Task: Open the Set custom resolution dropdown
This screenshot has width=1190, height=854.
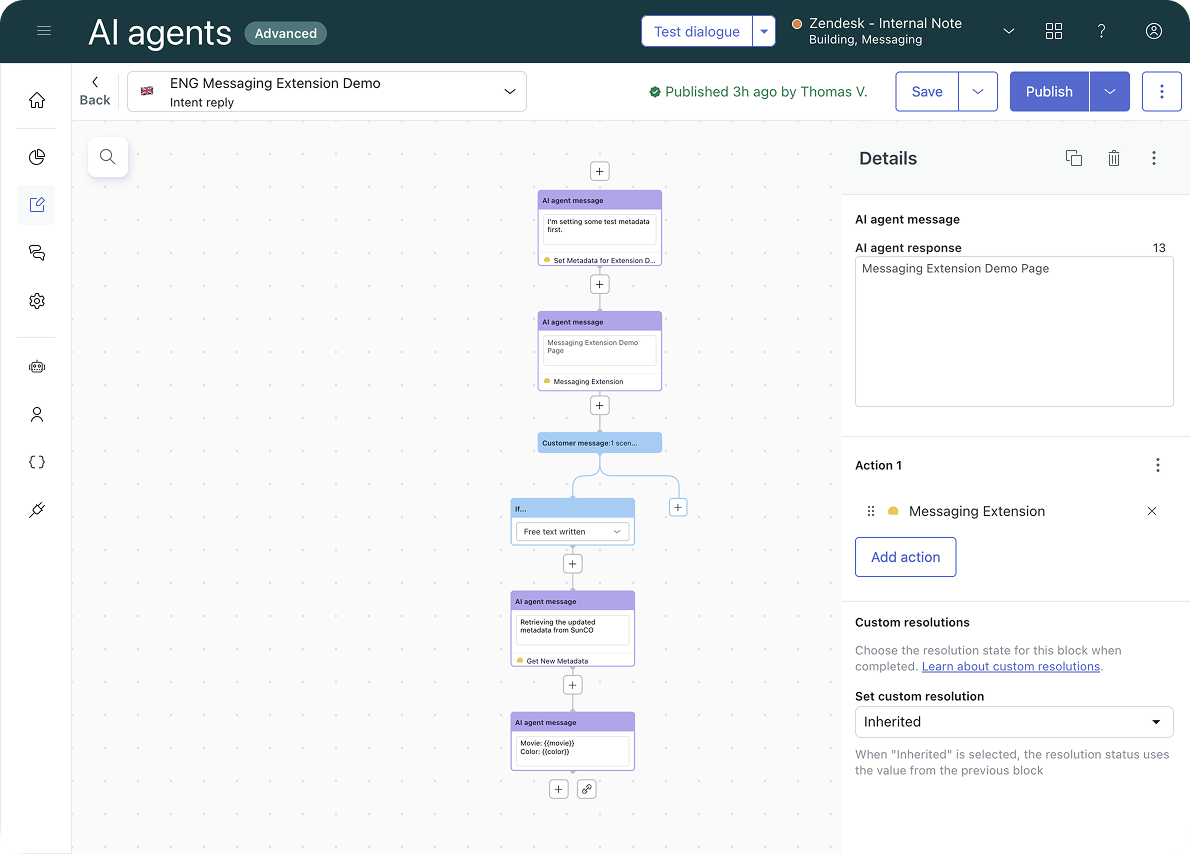Action: [1013, 722]
